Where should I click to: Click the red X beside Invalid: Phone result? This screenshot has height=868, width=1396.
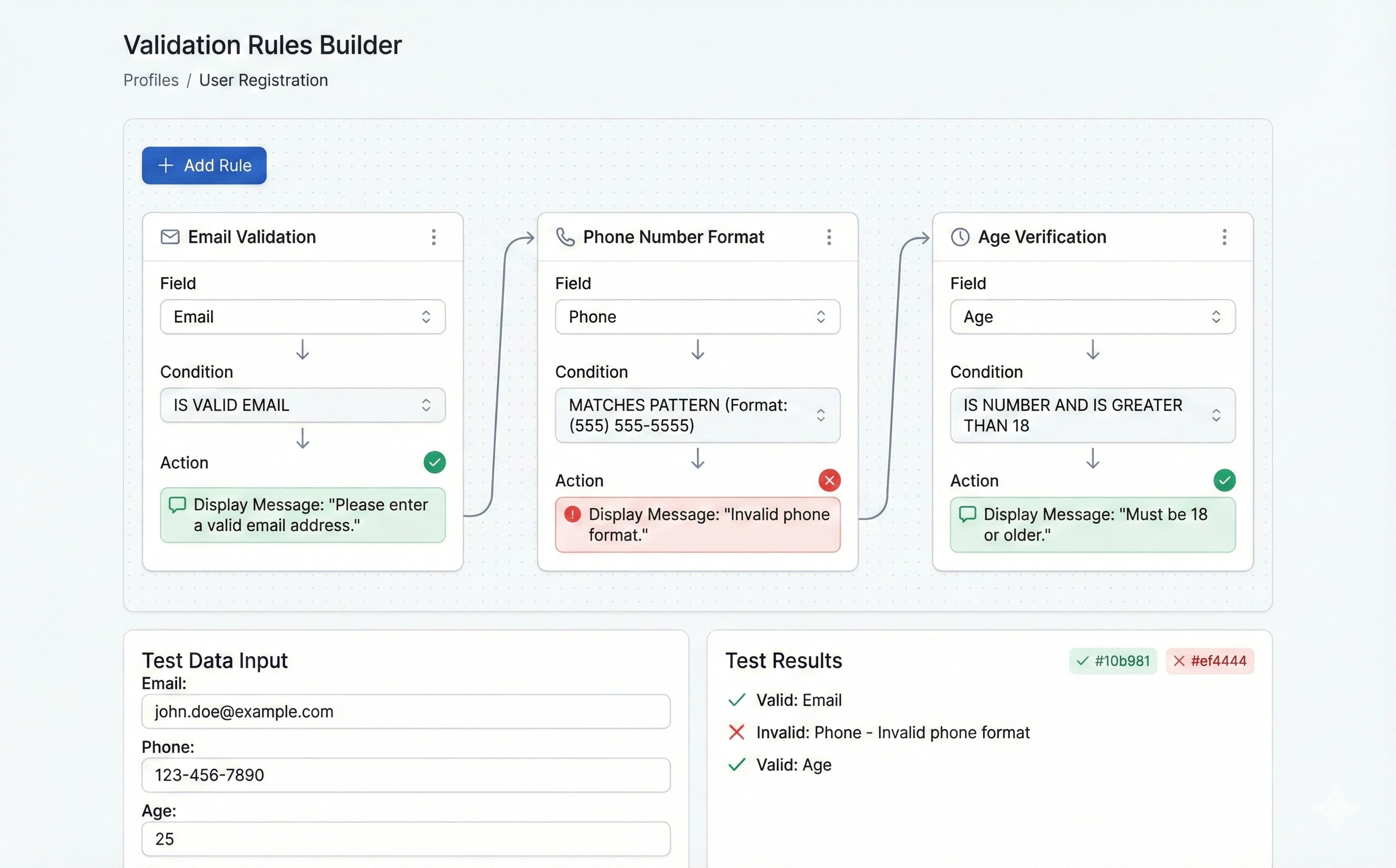tap(736, 732)
